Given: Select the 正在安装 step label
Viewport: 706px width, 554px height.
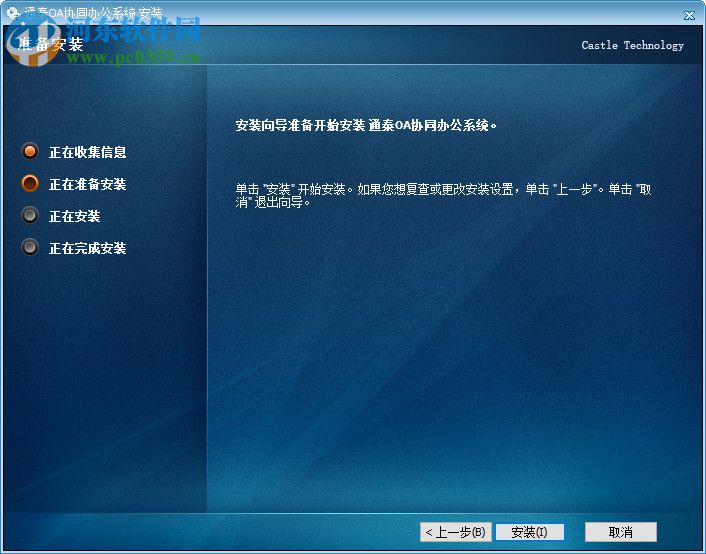Looking at the screenshot, I should (x=74, y=216).
